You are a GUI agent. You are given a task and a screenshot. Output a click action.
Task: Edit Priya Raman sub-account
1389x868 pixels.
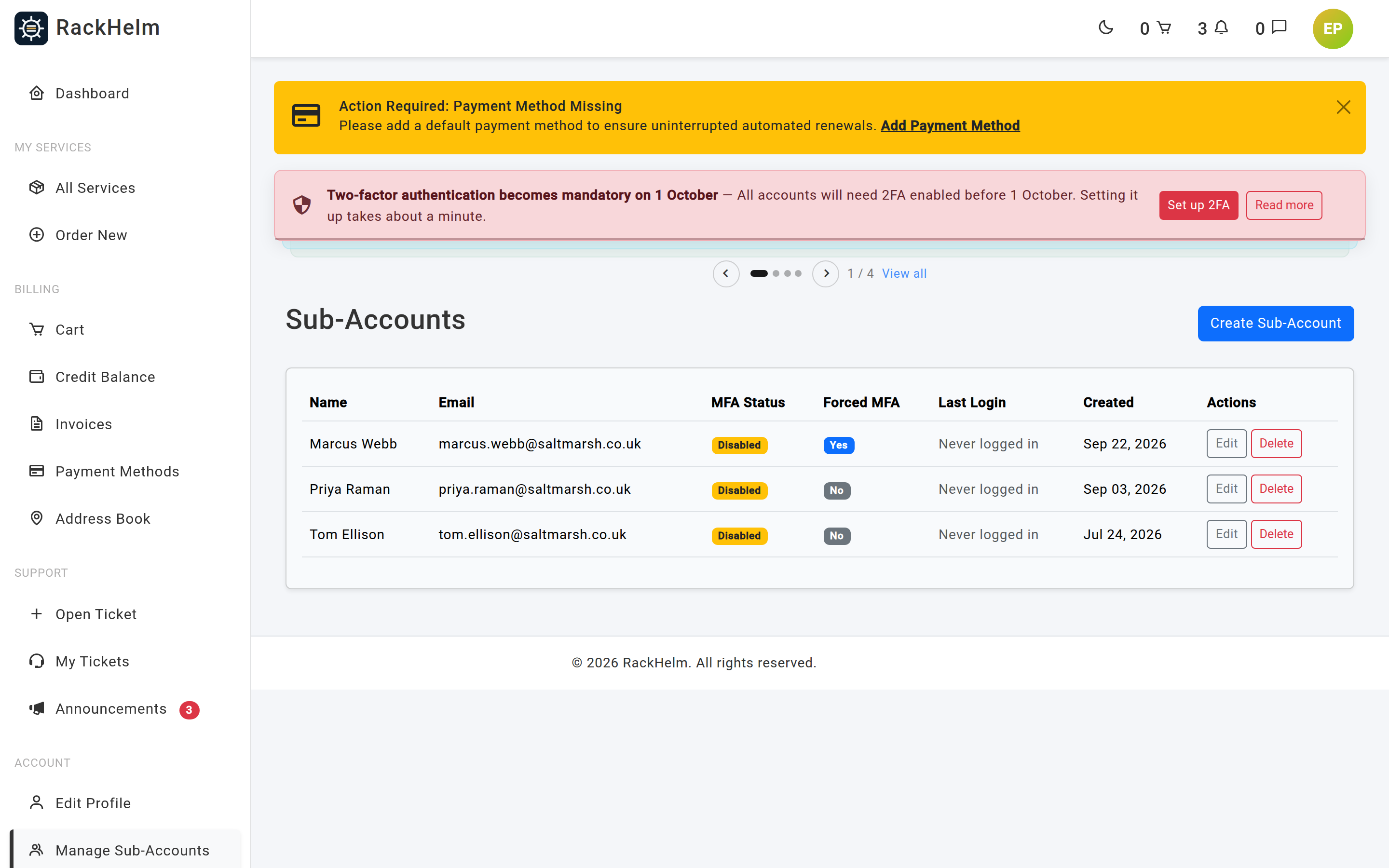coord(1226,488)
